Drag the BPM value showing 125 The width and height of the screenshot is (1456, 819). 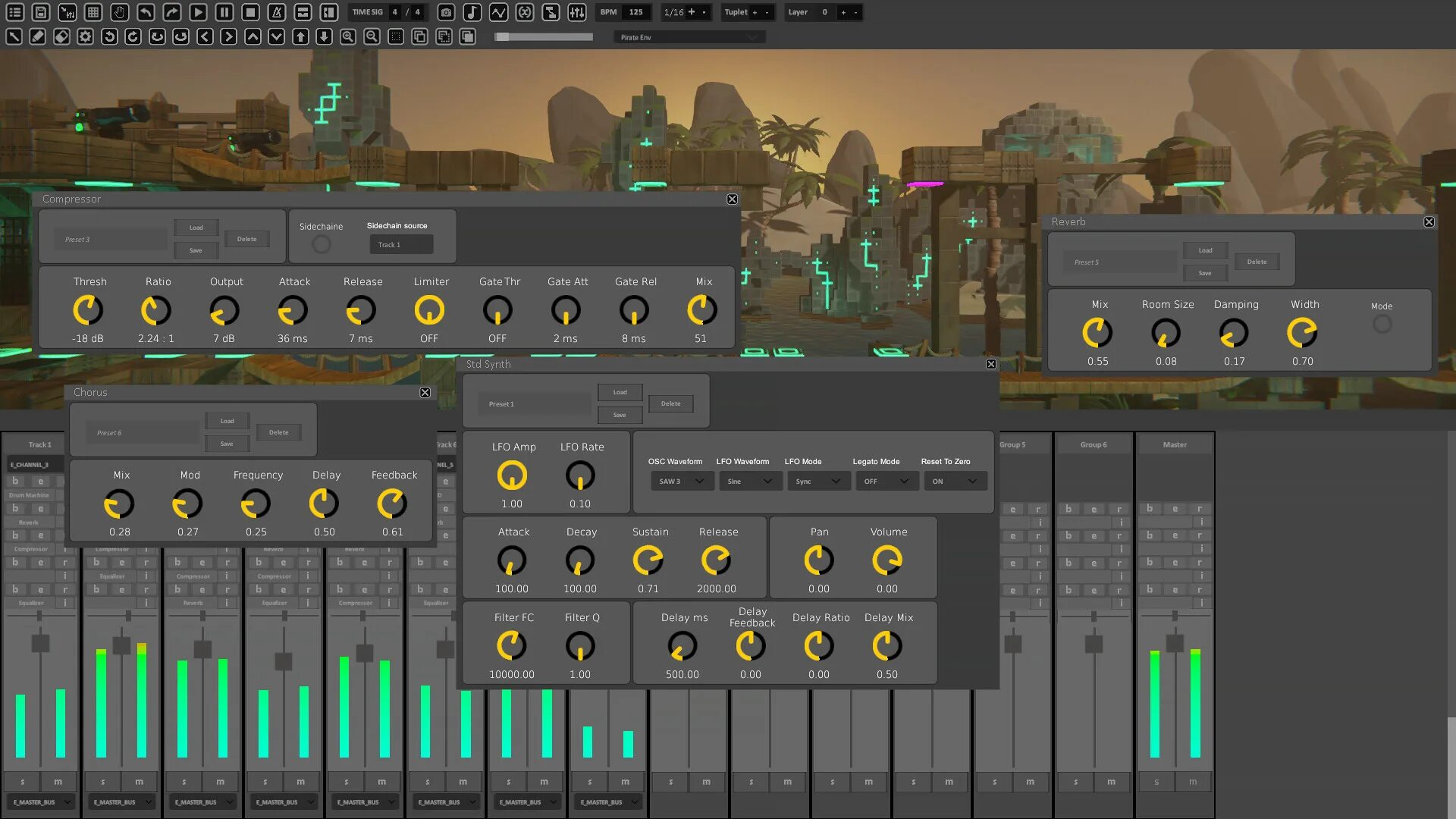pos(635,12)
